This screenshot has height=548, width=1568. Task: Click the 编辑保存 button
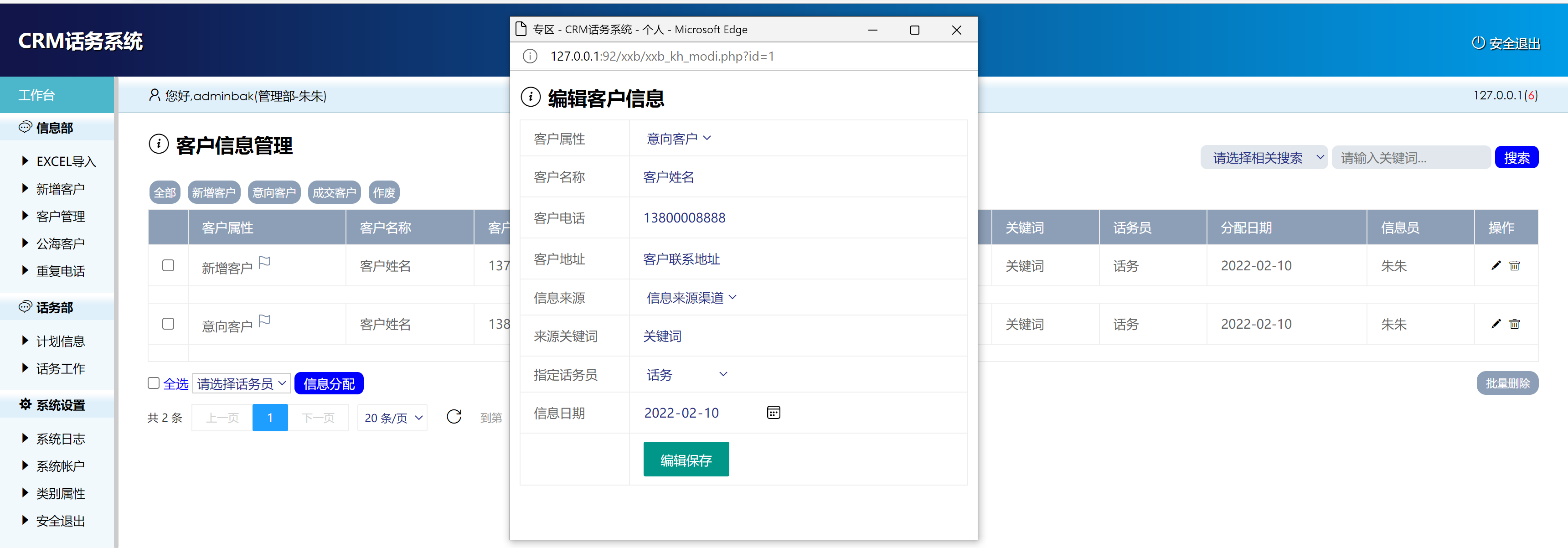686,460
